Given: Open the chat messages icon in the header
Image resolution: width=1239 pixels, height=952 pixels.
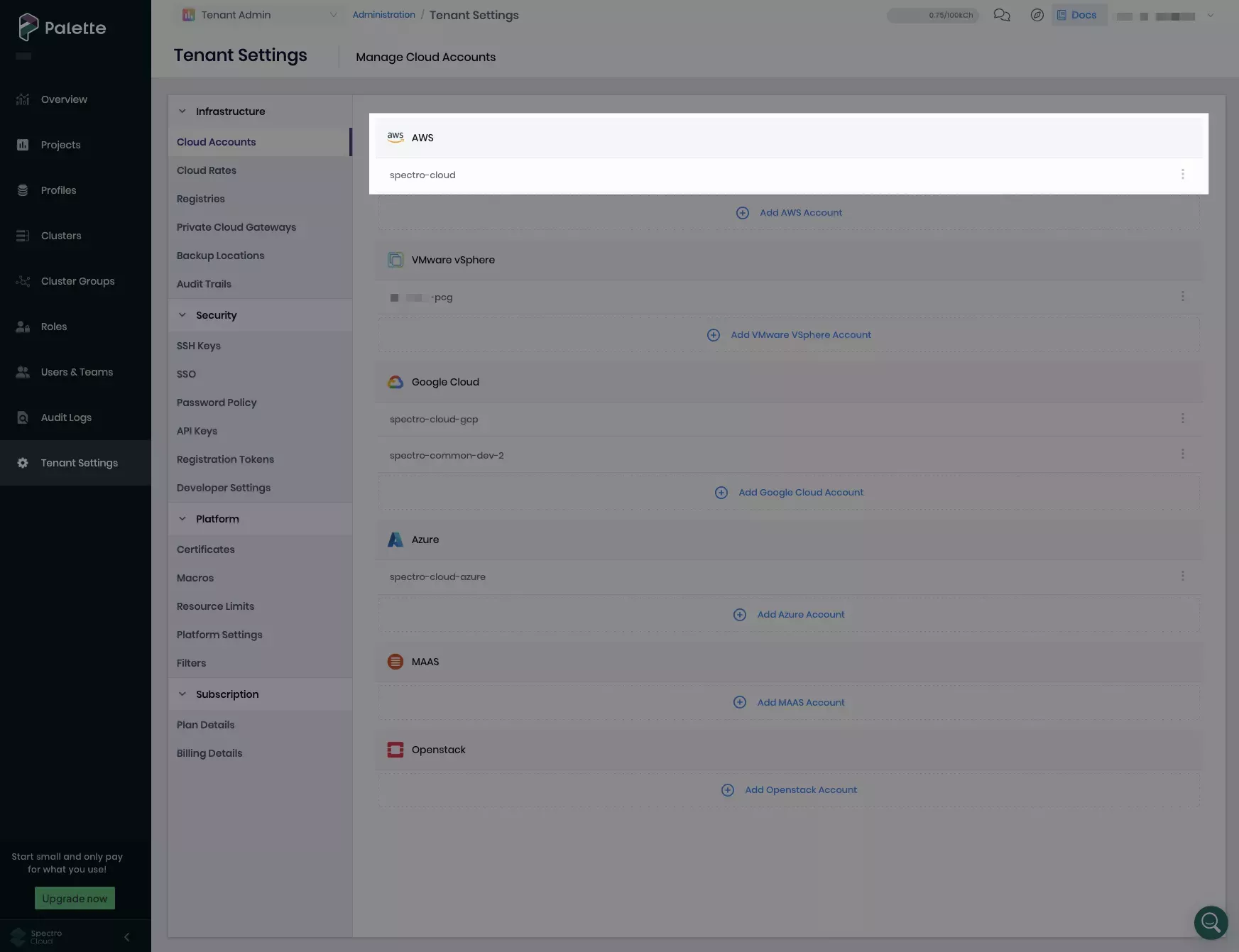Looking at the screenshot, I should tap(1002, 14).
